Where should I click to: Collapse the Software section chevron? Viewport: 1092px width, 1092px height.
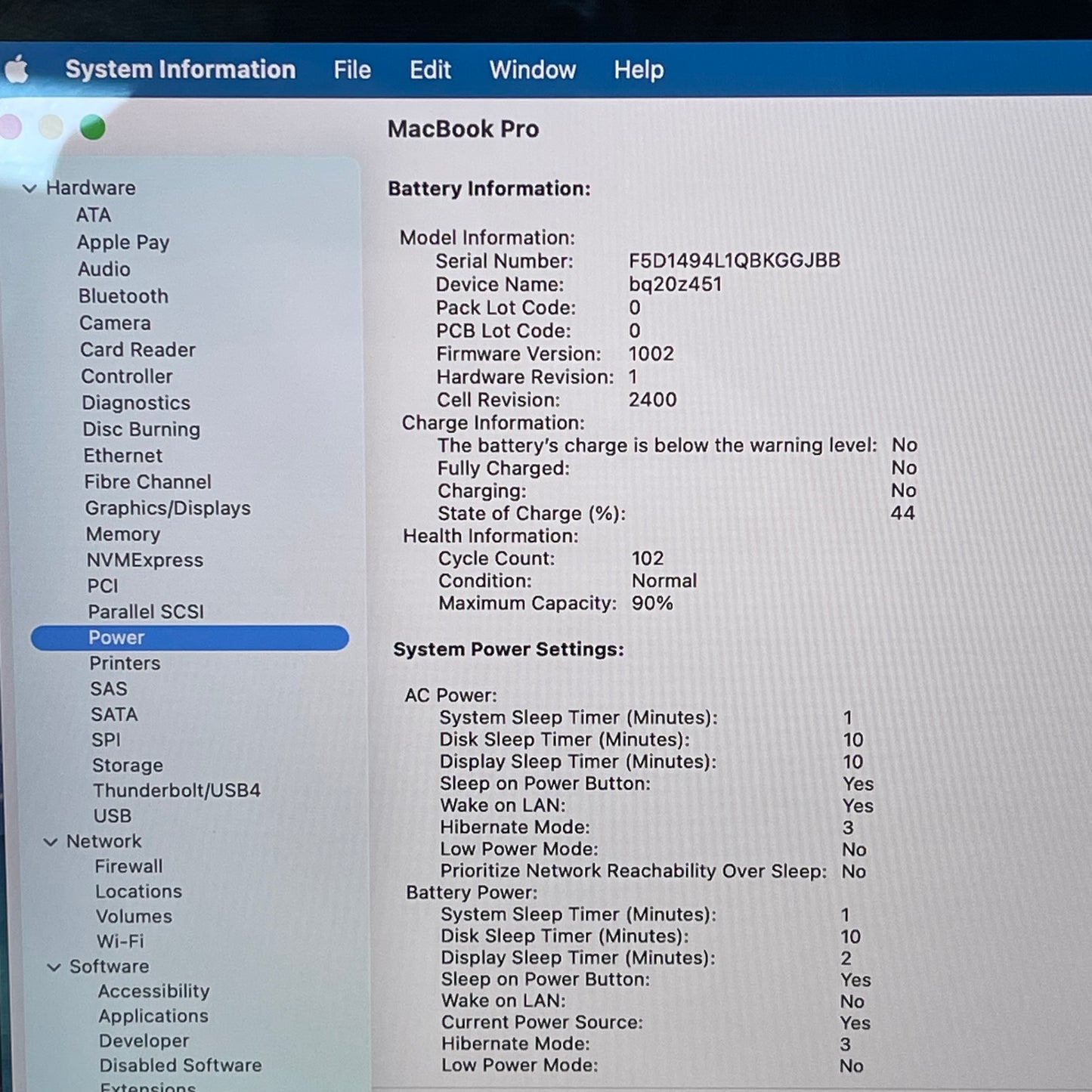[54, 967]
